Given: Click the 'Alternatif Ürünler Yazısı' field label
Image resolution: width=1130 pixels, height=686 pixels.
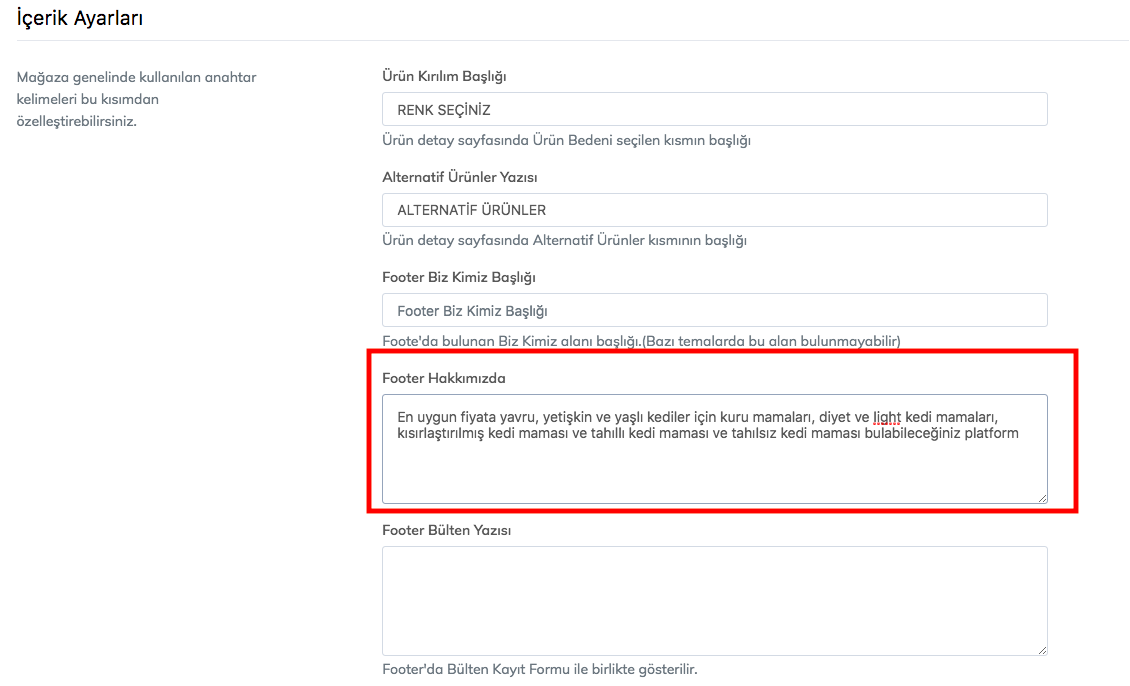Looking at the screenshot, I should tap(460, 177).
